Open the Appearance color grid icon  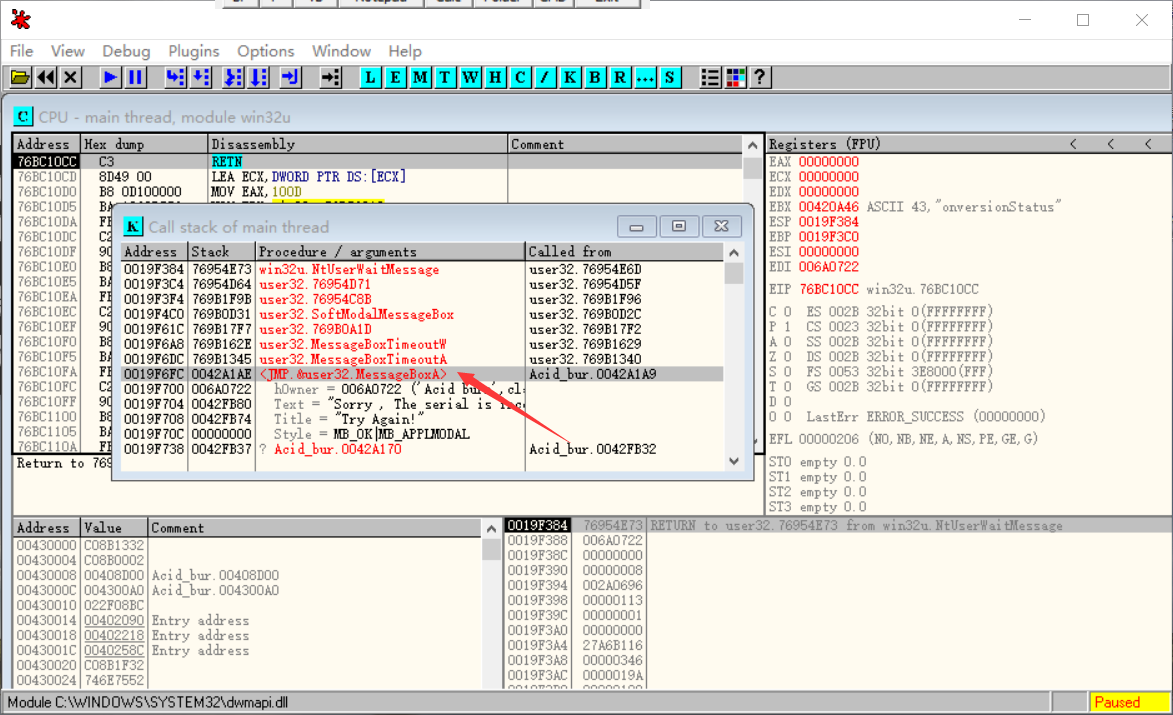735,77
